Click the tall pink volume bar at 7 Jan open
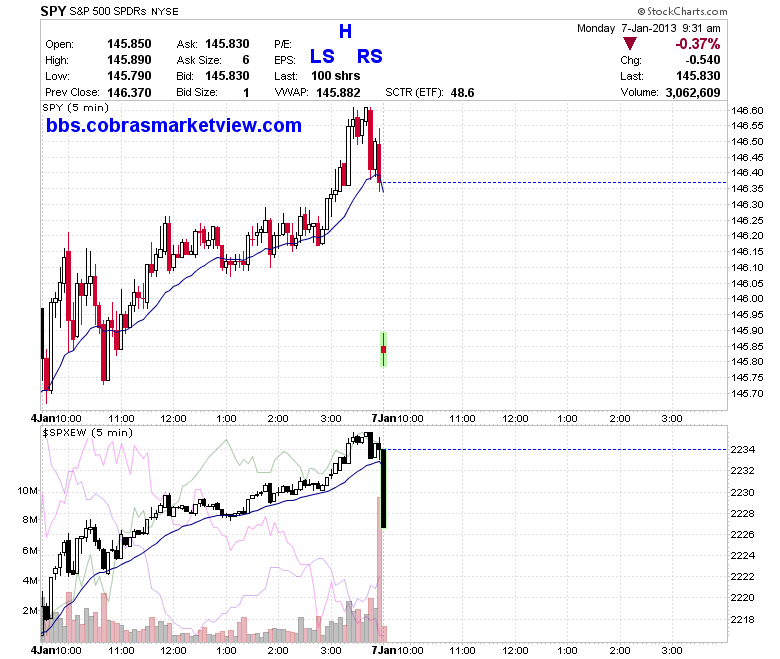The width and height of the screenshot is (780, 659). (379, 569)
